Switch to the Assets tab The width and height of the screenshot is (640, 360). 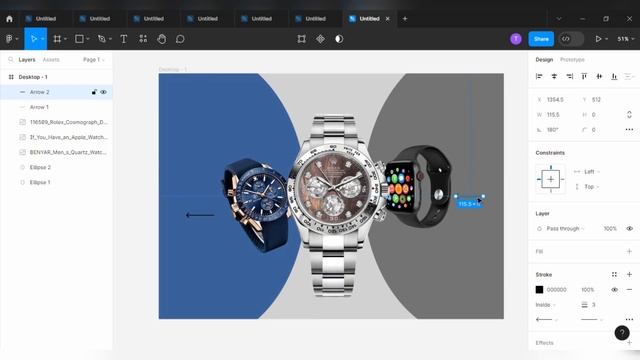coord(51,60)
